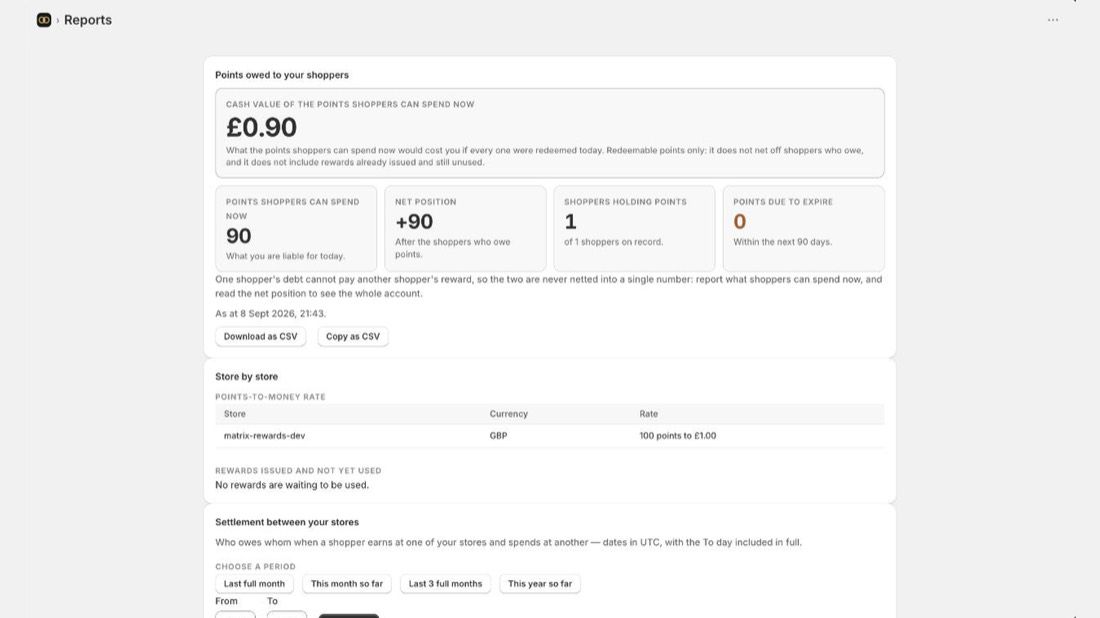
Task: Select the matrix-rewards-dev store cell
Action: (264, 436)
